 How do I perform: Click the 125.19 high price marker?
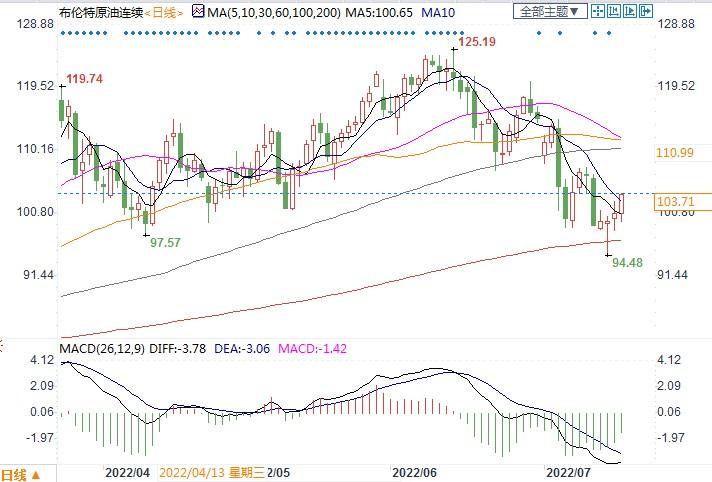478,43
